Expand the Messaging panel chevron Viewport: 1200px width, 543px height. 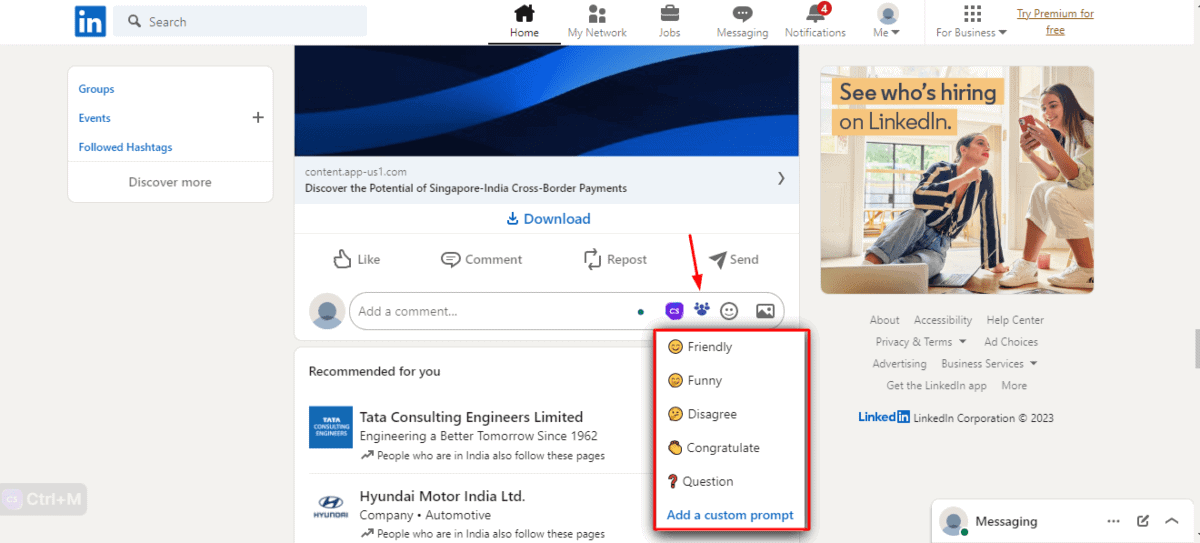1172,521
